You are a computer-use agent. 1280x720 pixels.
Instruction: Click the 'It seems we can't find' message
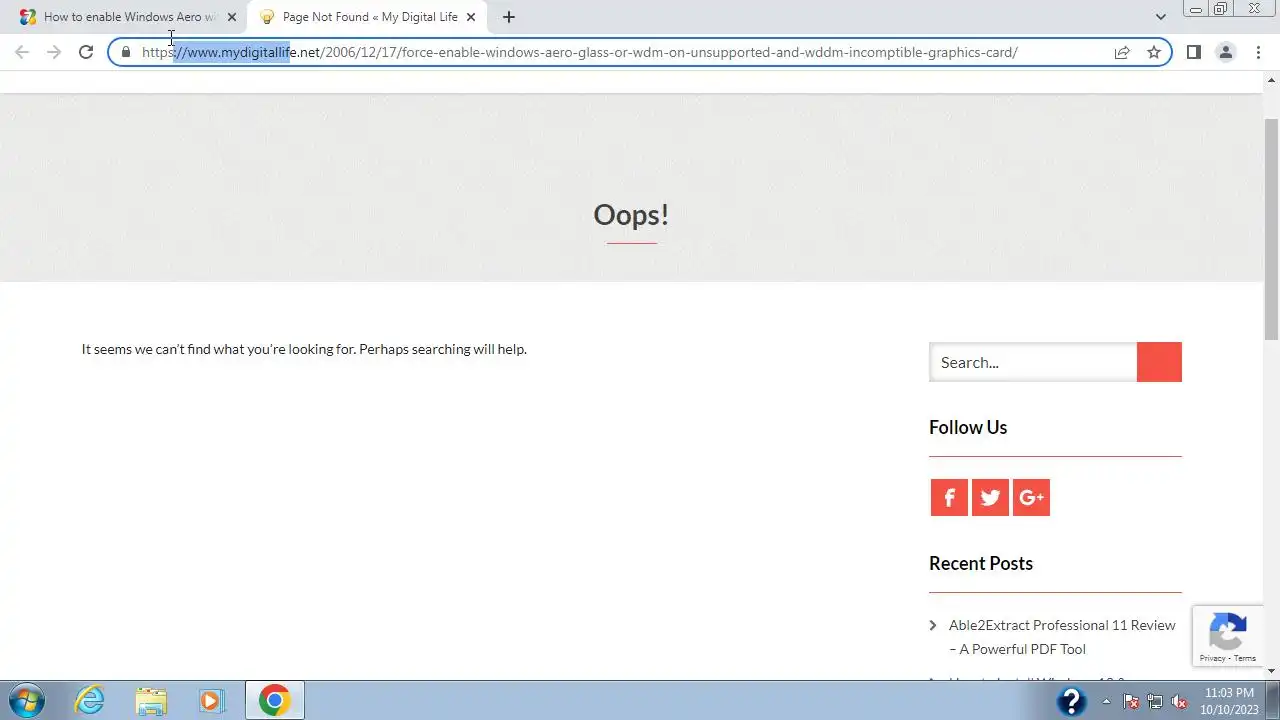tap(304, 349)
